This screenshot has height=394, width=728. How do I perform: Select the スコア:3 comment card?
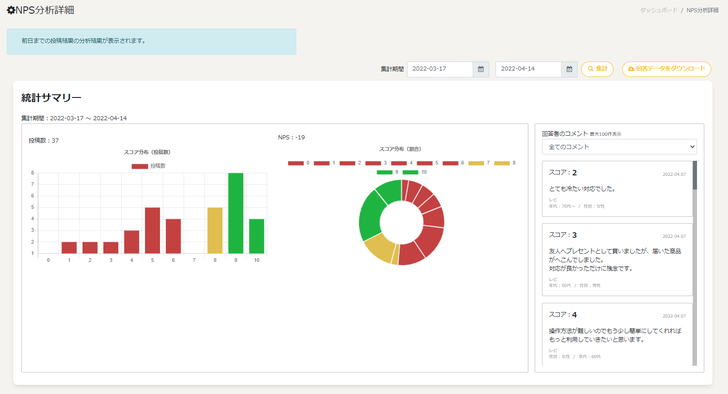(617, 259)
